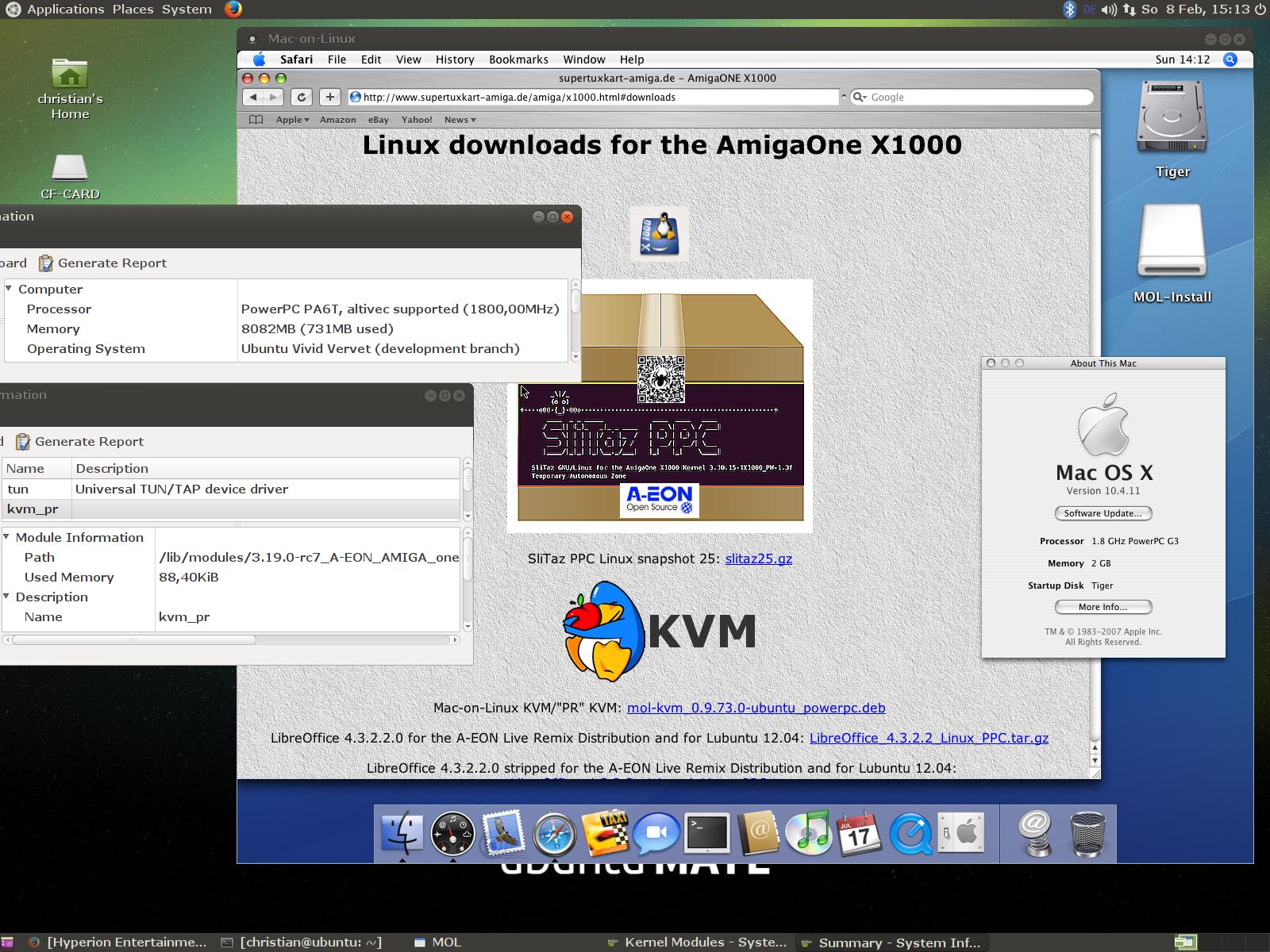
Task: Open the Places menu
Action: [x=133, y=10]
